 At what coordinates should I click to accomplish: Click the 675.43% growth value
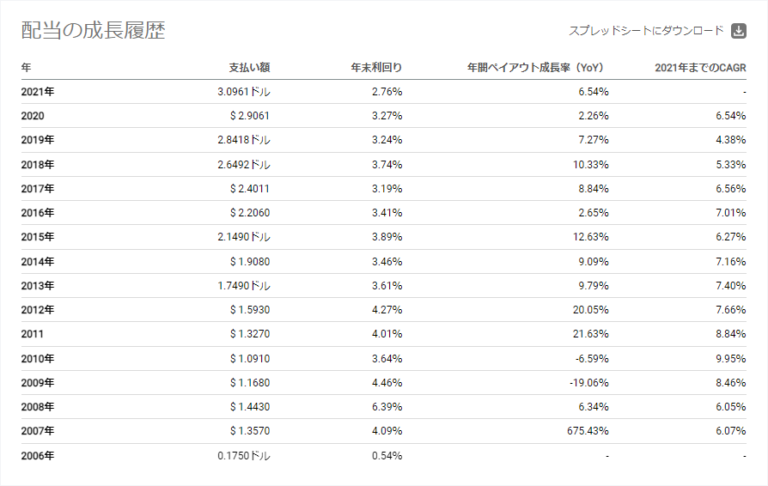[586, 431]
